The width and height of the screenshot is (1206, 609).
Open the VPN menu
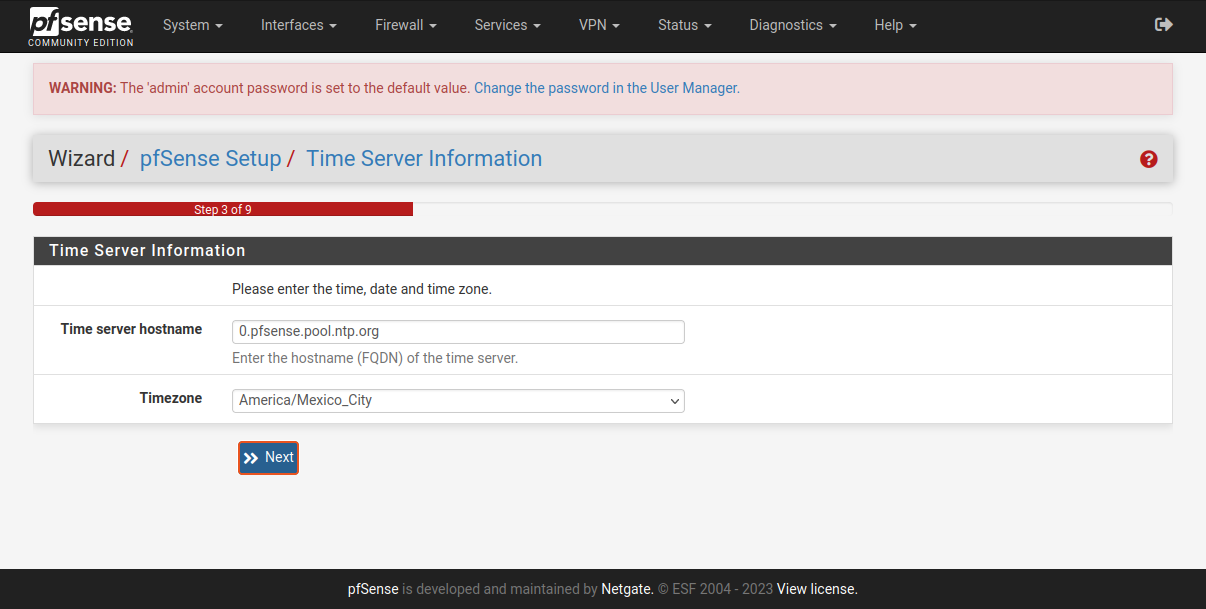coord(599,25)
